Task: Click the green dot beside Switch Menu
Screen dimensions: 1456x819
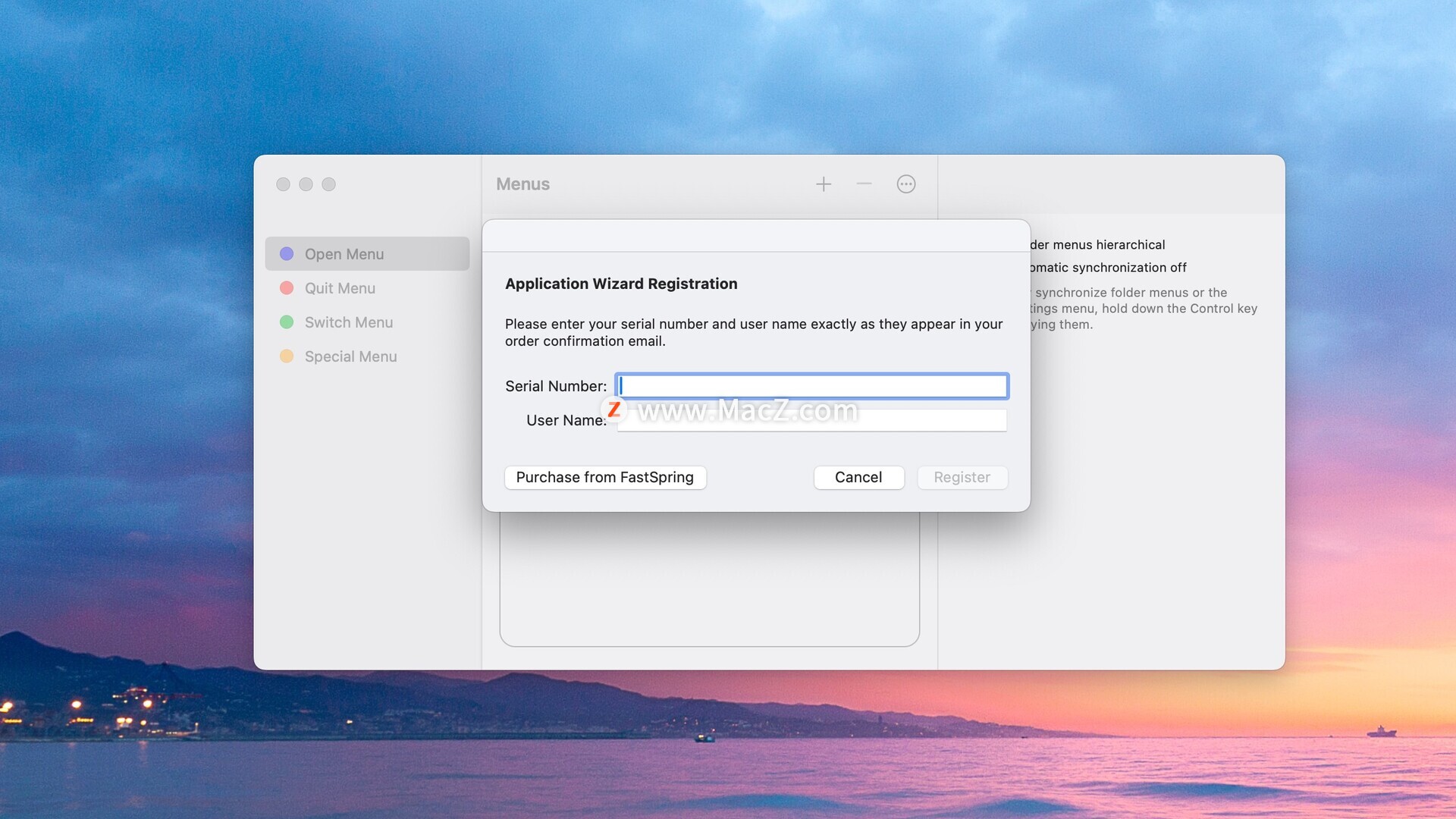Action: click(x=287, y=322)
